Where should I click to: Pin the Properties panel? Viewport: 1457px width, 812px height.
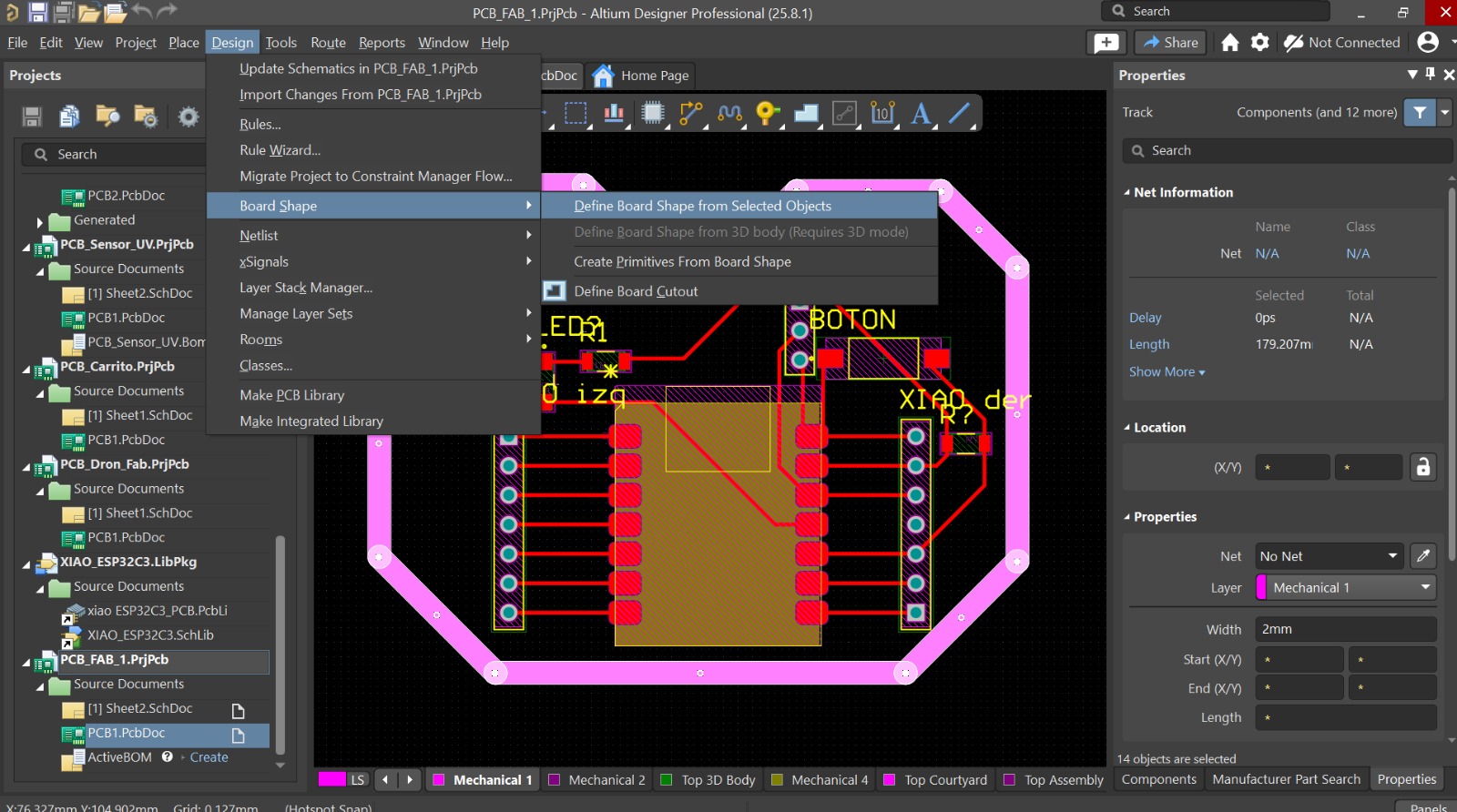point(1431,75)
